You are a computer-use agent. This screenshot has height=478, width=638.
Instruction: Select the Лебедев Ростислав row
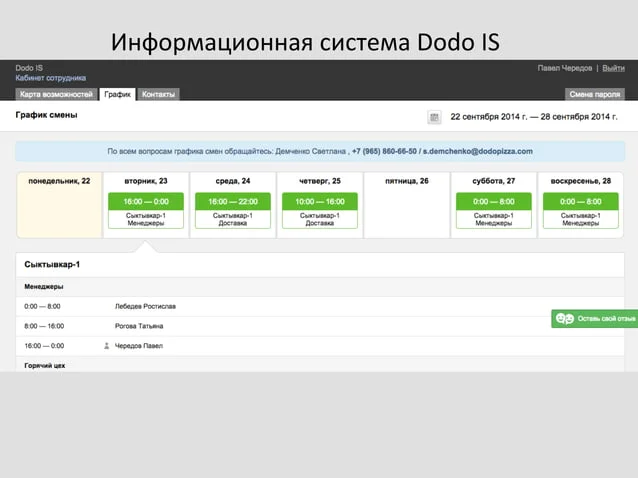[x=320, y=306]
